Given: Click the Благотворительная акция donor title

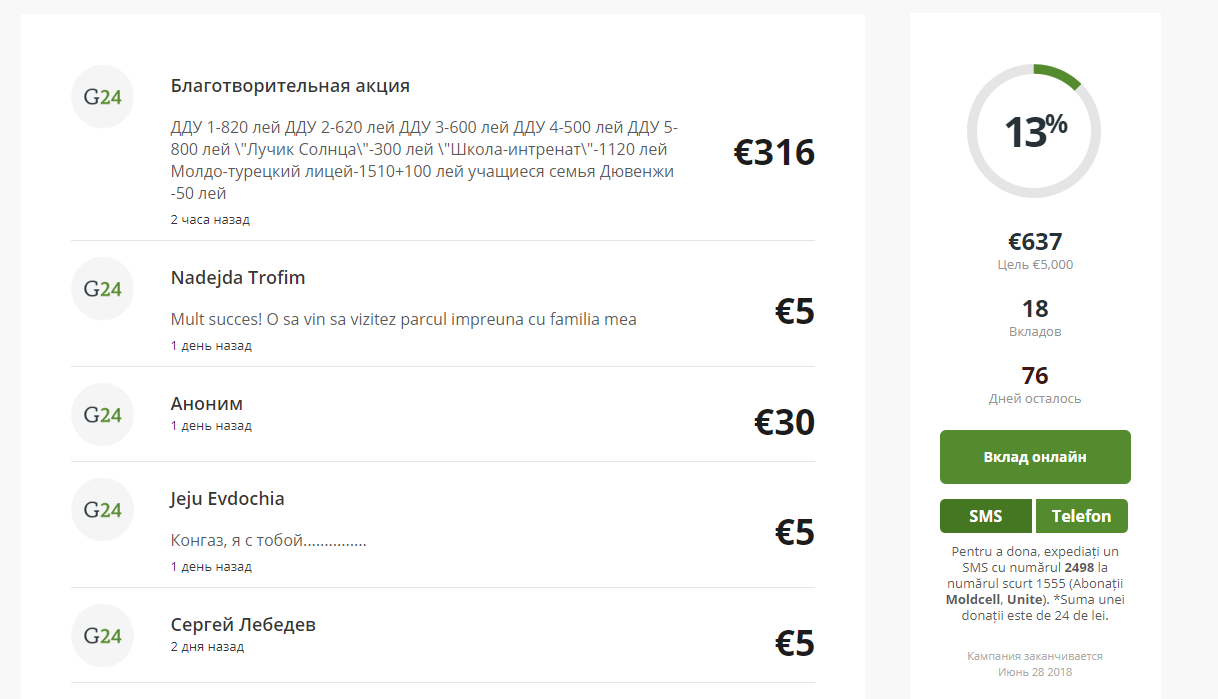Looking at the screenshot, I should [x=290, y=86].
